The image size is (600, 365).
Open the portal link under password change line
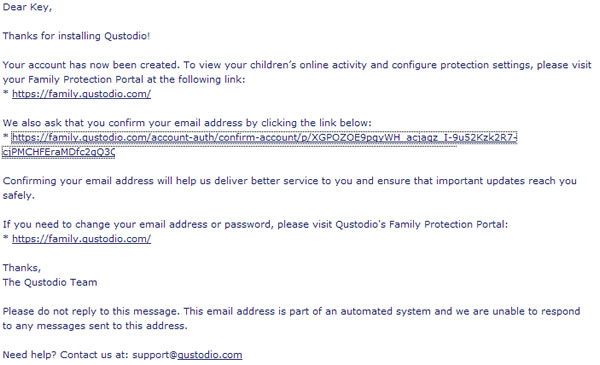82,239
